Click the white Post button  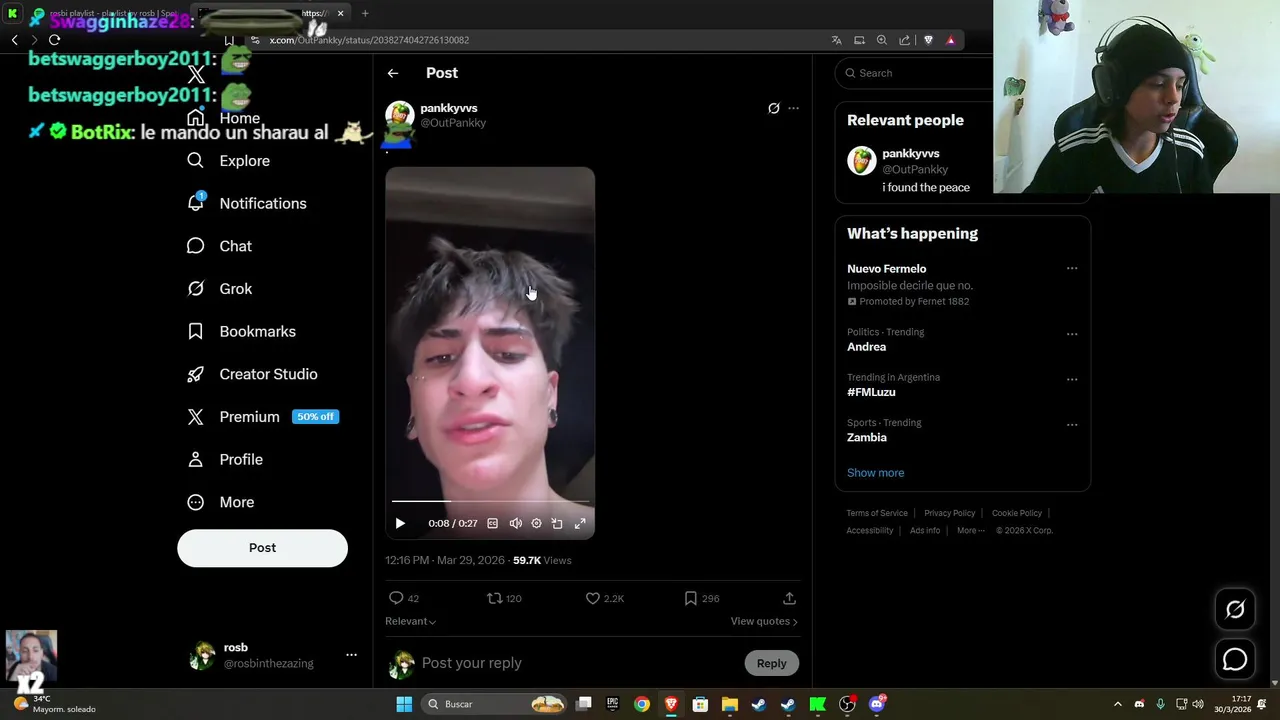pyautogui.click(x=262, y=548)
